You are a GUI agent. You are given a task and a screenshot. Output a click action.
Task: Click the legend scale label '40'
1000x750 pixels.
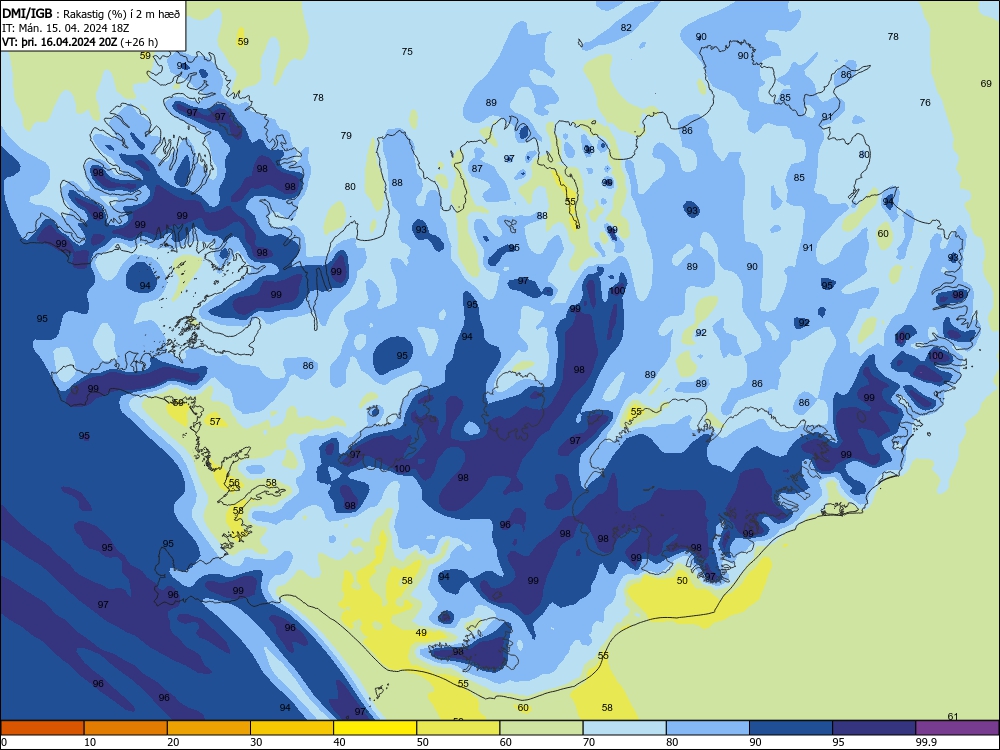tap(339, 742)
